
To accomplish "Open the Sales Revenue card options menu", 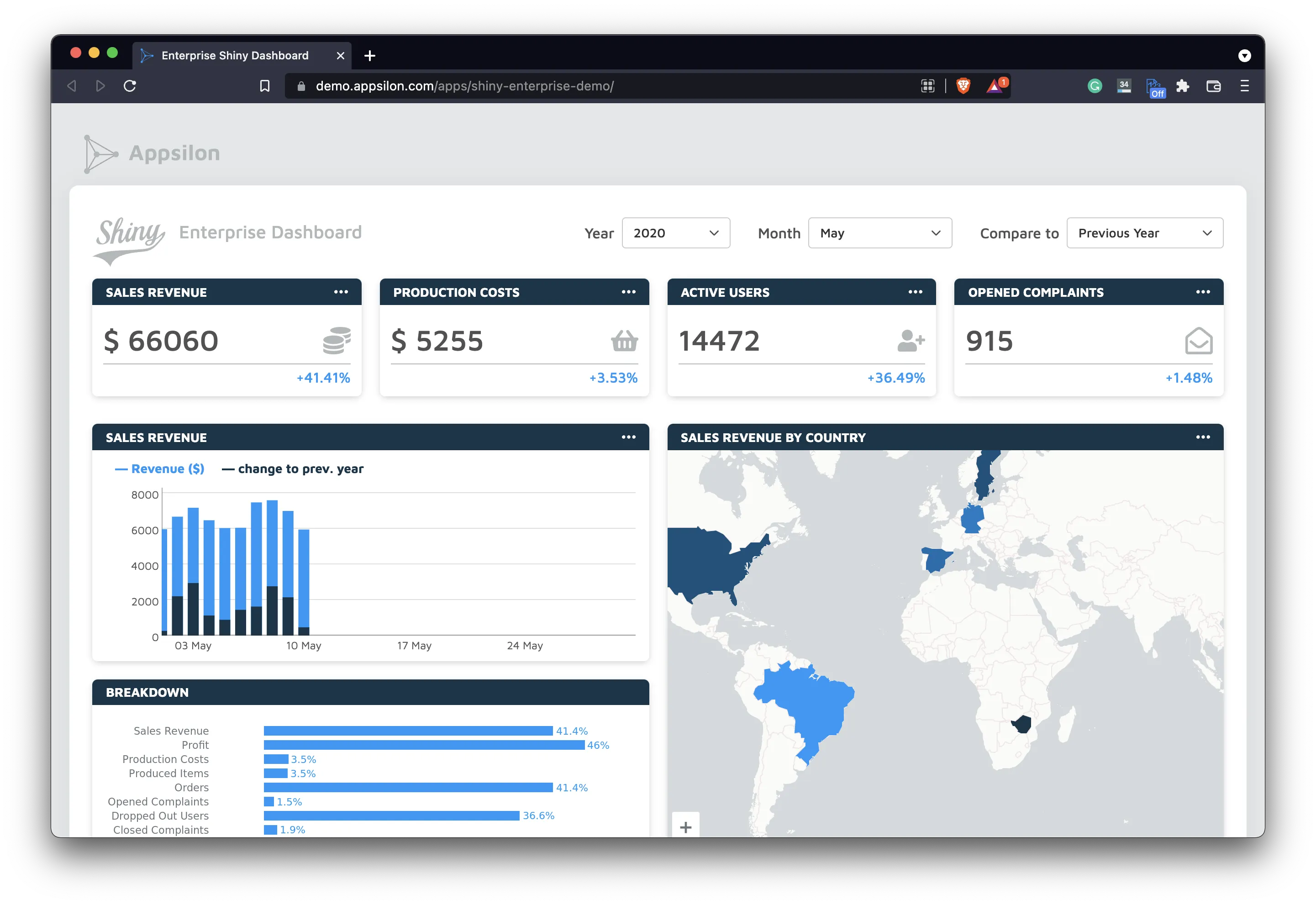I will tap(341, 292).
